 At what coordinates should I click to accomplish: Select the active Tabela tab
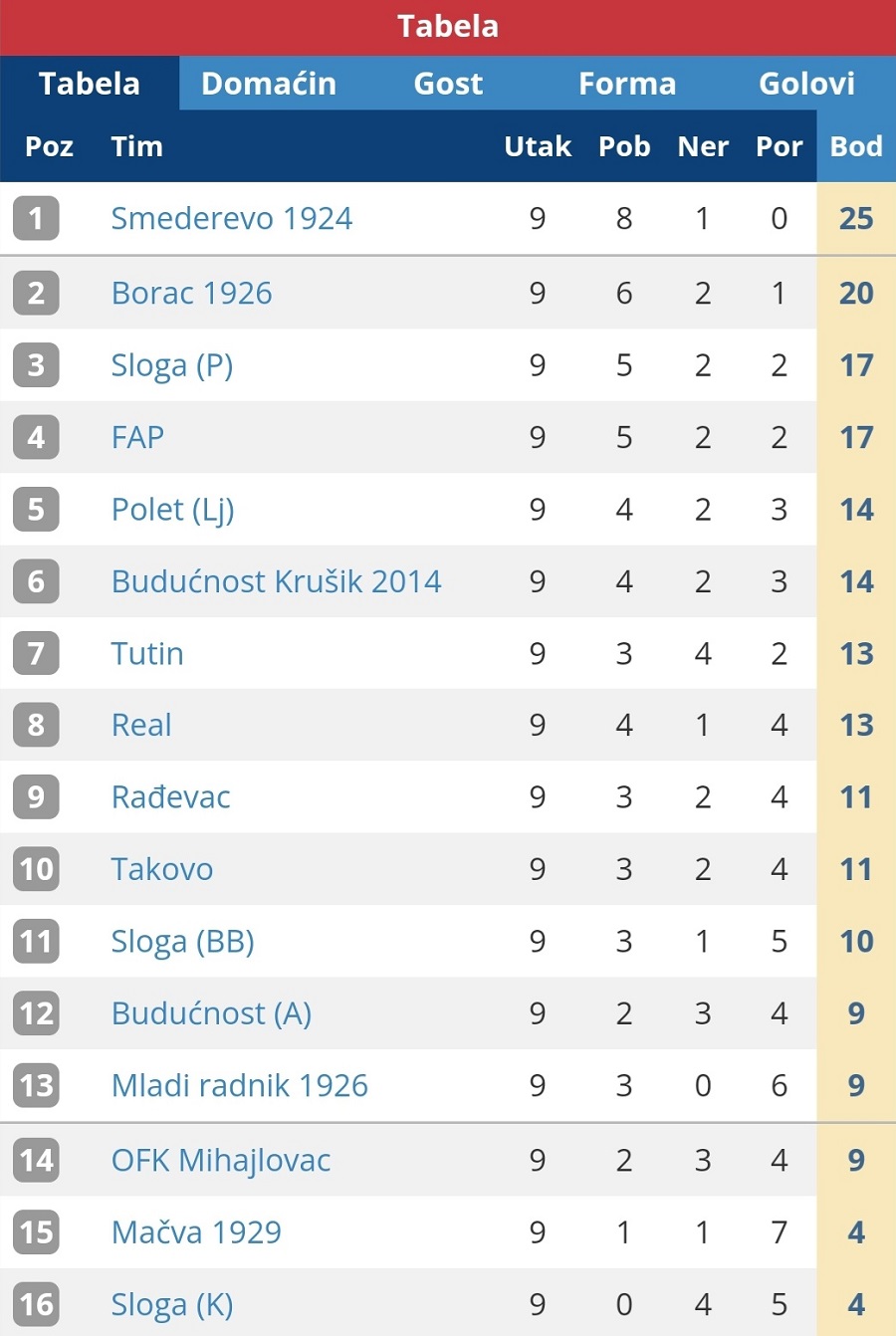tap(90, 84)
